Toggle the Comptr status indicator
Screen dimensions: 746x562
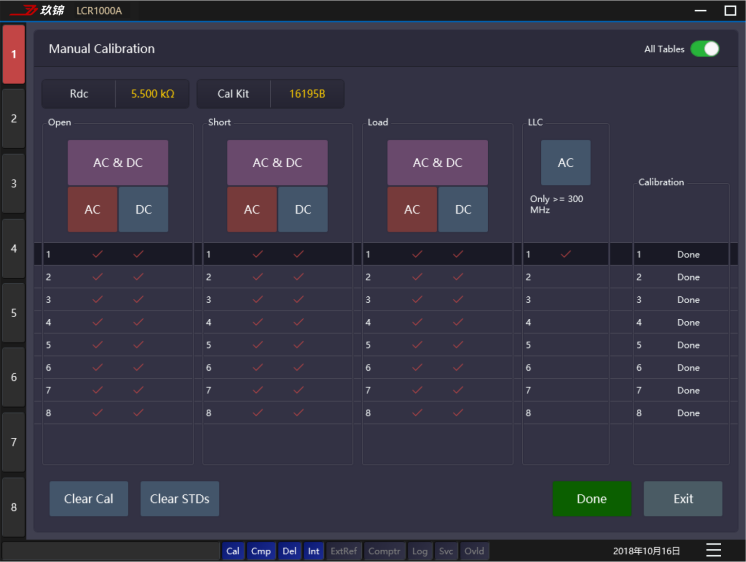pyautogui.click(x=384, y=551)
